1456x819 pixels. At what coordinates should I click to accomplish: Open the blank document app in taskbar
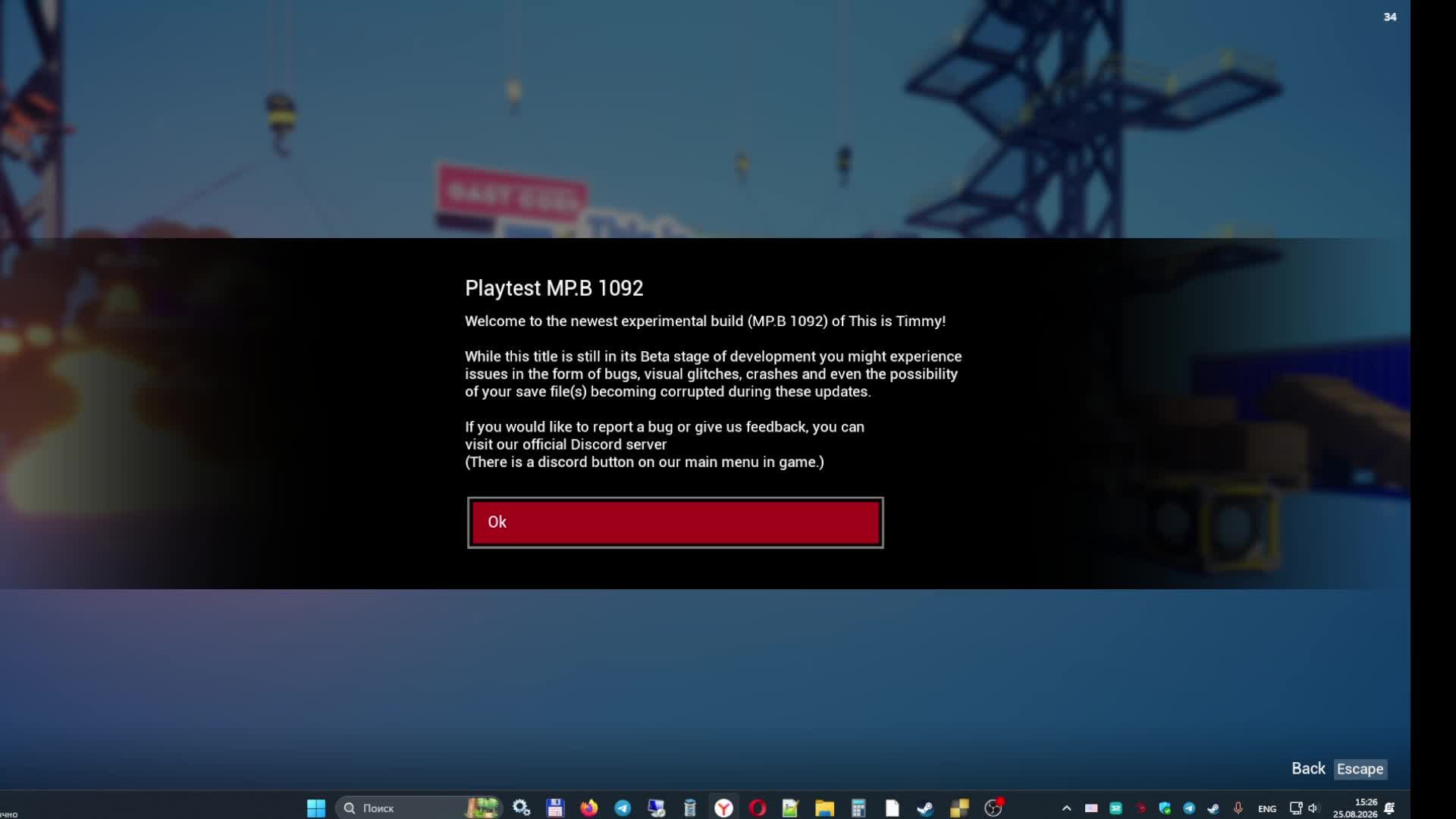[892, 808]
